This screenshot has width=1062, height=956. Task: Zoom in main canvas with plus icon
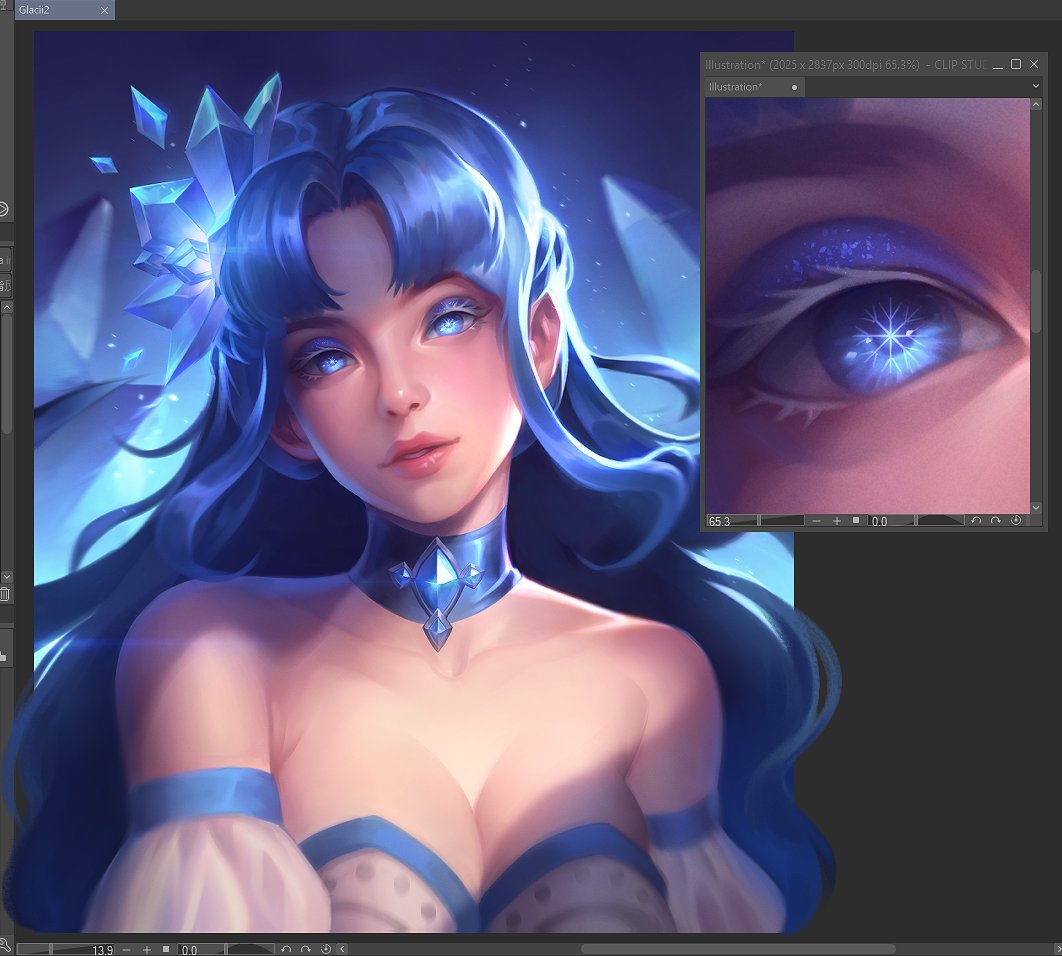[146, 950]
